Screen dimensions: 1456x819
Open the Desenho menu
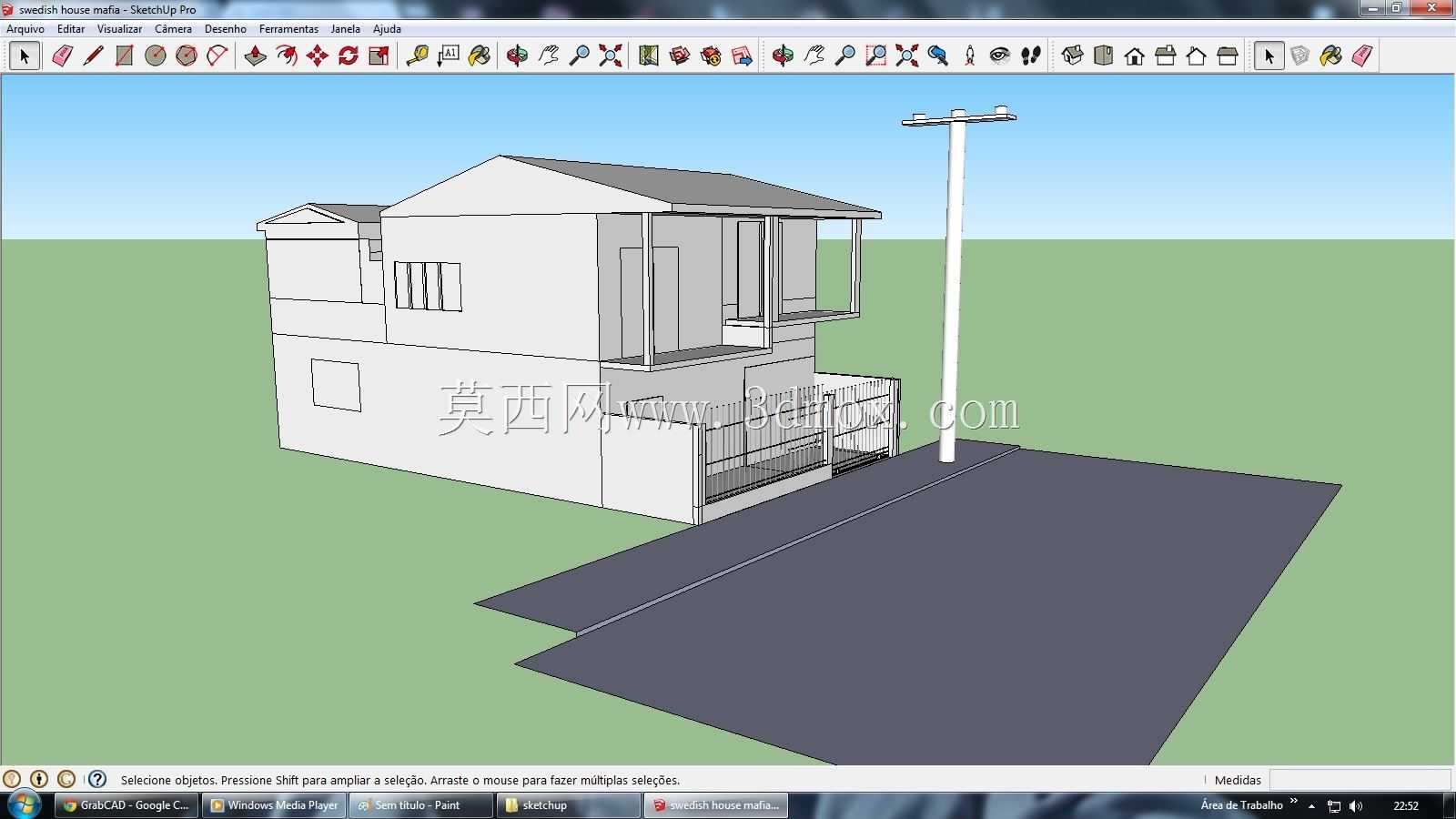[x=226, y=29]
